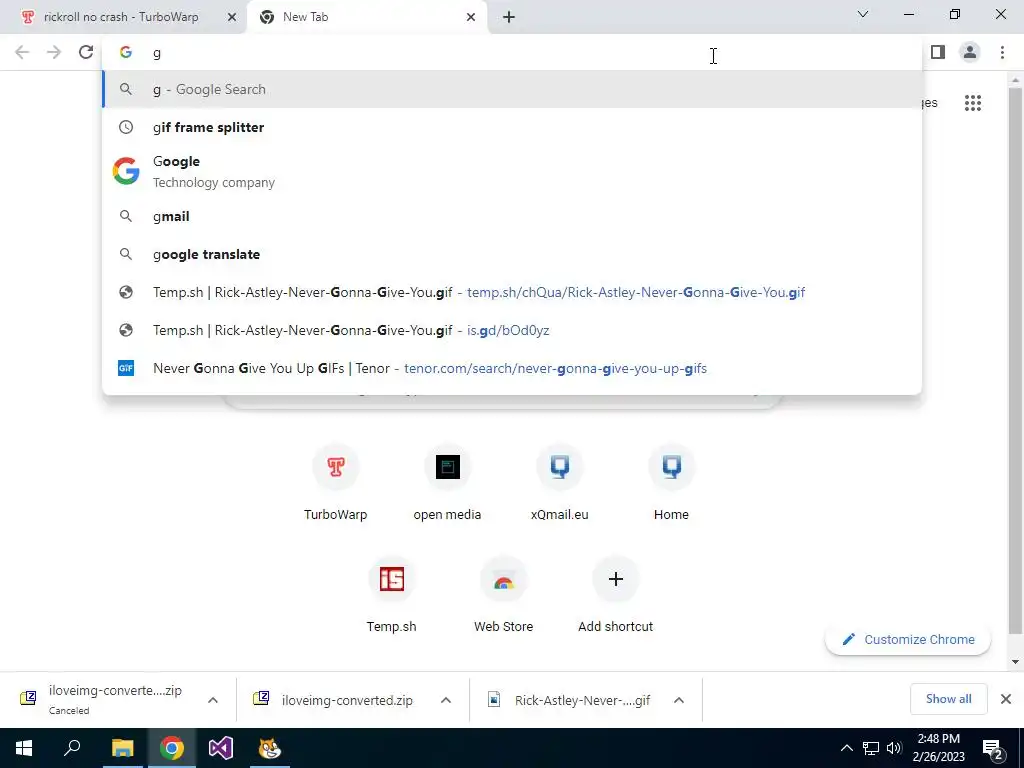
Task: Open the Home shortcut
Action: [x=671, y=482]
